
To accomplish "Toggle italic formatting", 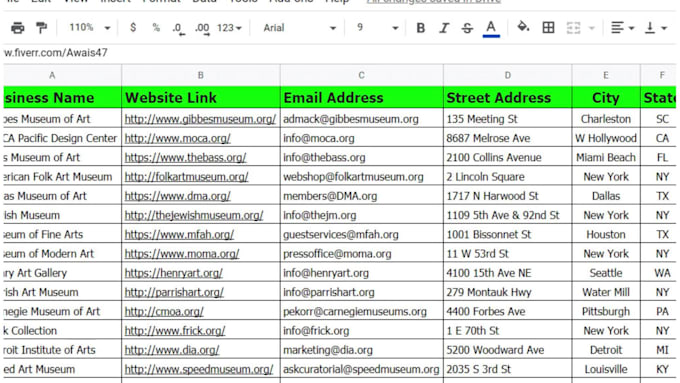I will click(x=444, y=28).
